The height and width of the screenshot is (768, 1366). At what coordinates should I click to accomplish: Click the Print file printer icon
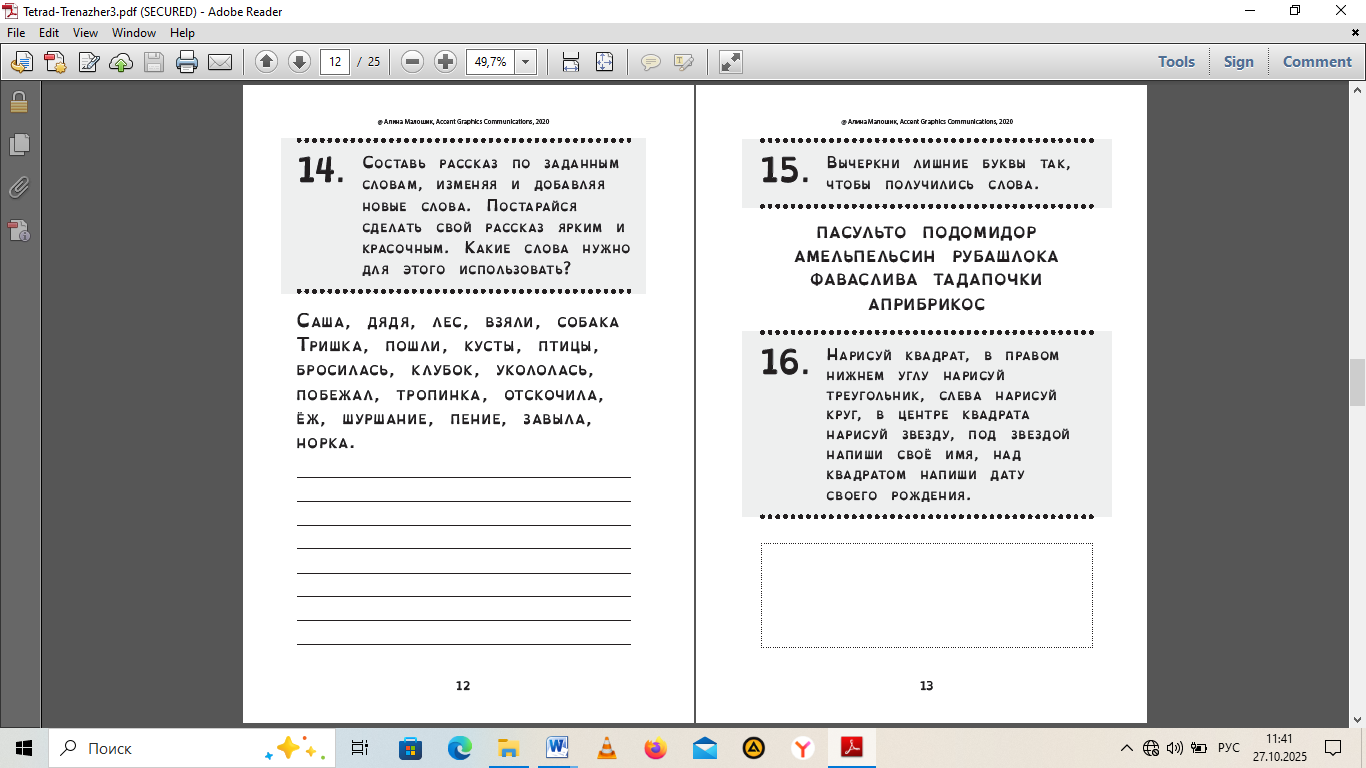186,62
